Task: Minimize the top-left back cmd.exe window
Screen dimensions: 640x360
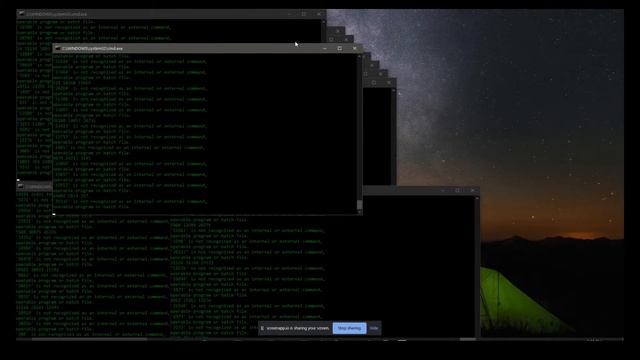Action: pyautogui.click(x=289, y=14)
